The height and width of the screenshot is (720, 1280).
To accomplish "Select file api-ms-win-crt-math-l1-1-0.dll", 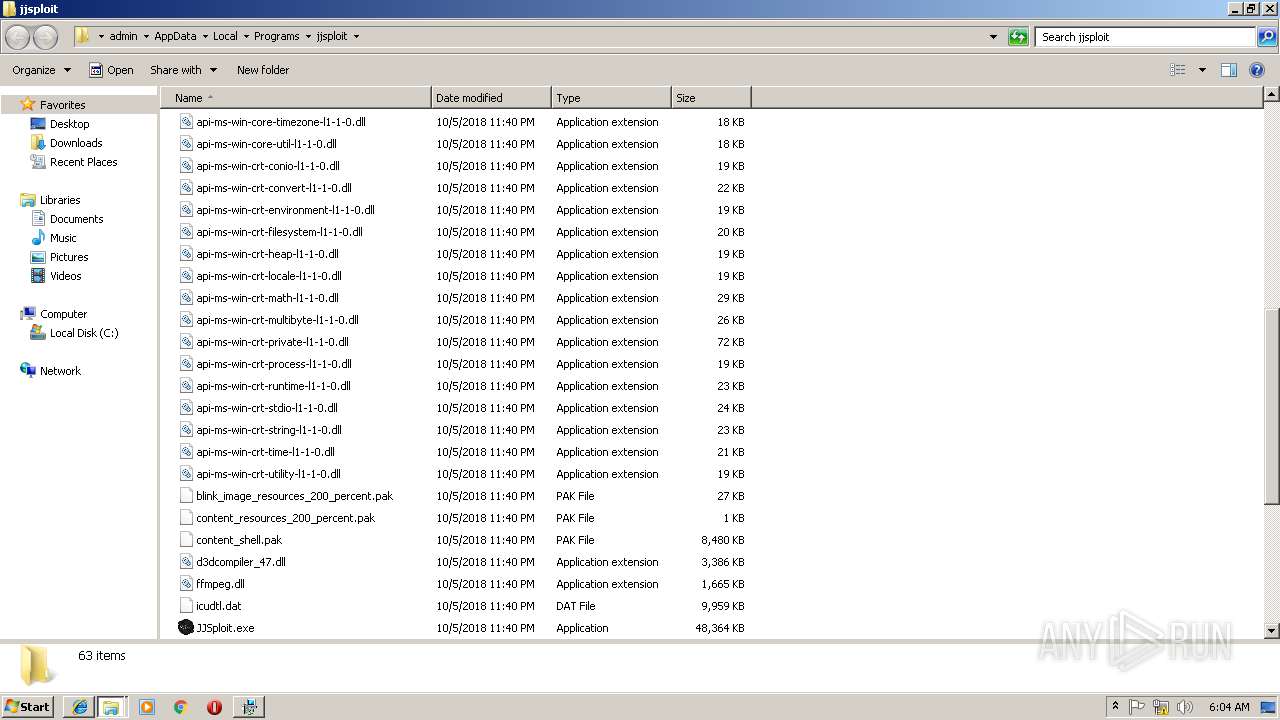I will pyautogui.click(x=267, y=298).
